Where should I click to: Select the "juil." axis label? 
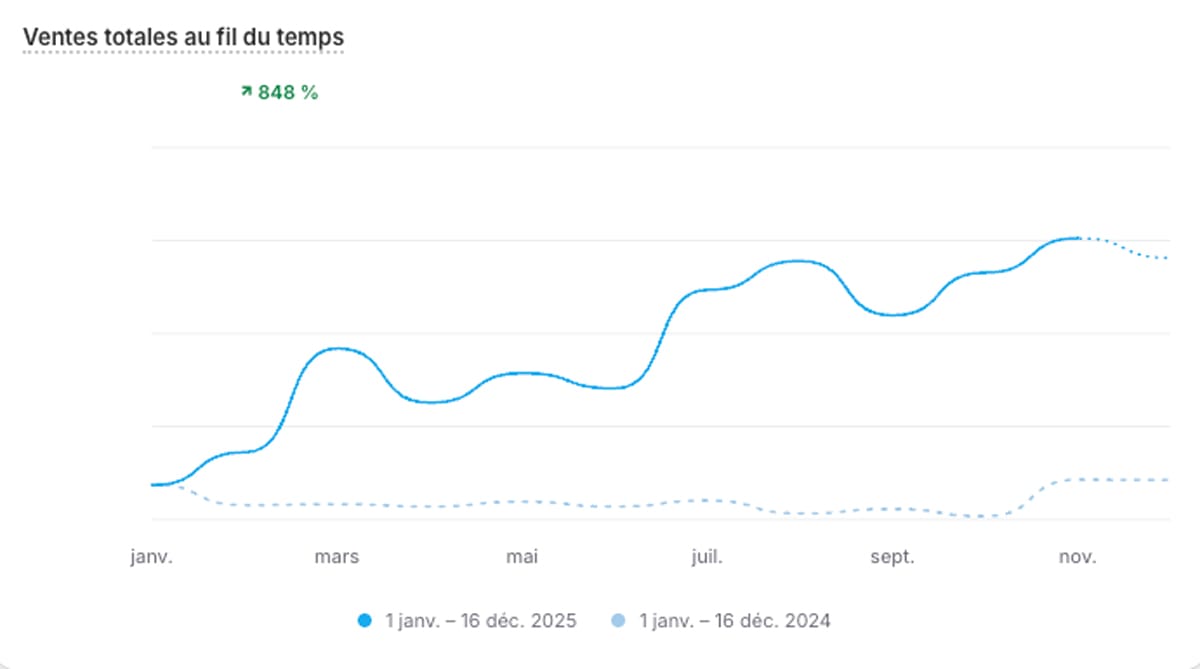707,557
